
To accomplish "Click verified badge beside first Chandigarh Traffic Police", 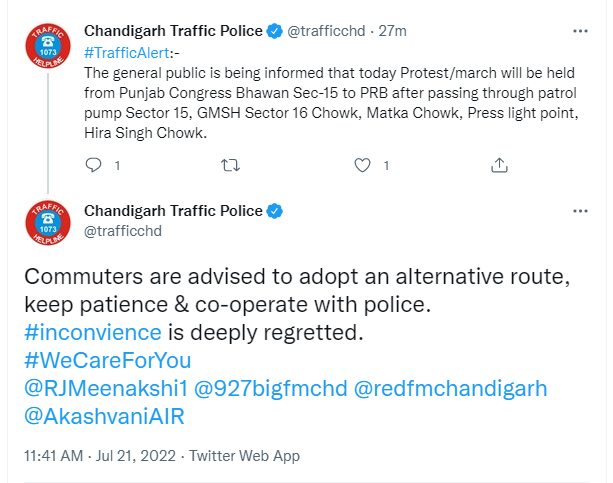I will [x=274, y=32].
